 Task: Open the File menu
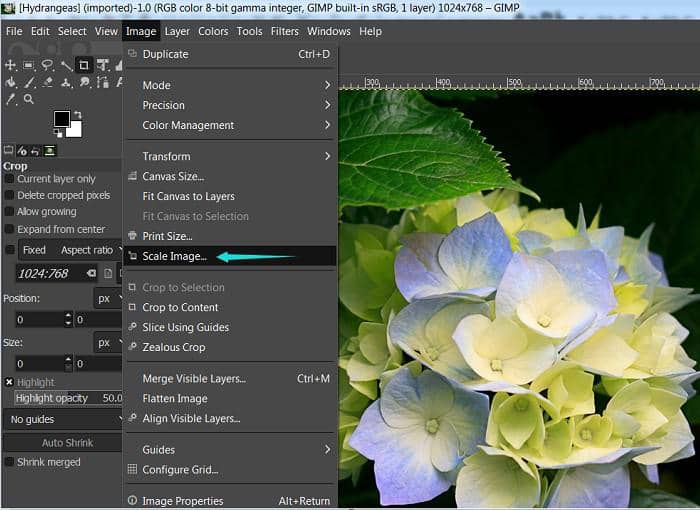14,31
